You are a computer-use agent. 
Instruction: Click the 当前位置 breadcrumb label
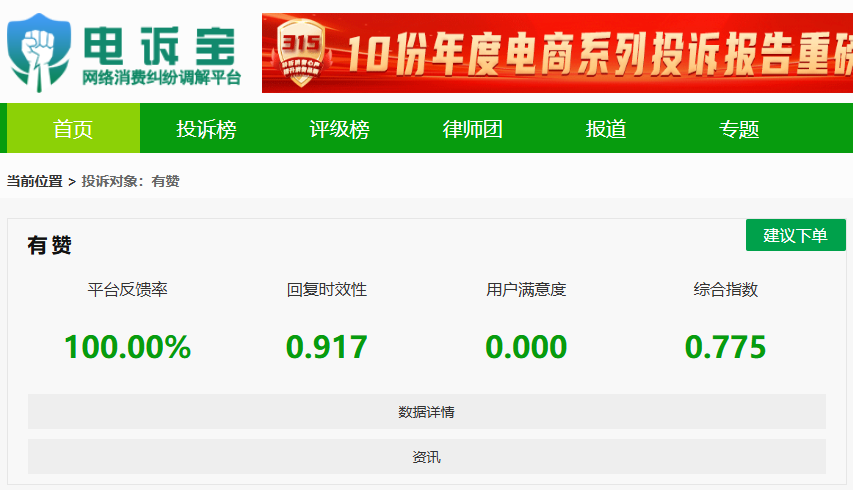click(34, 181)
